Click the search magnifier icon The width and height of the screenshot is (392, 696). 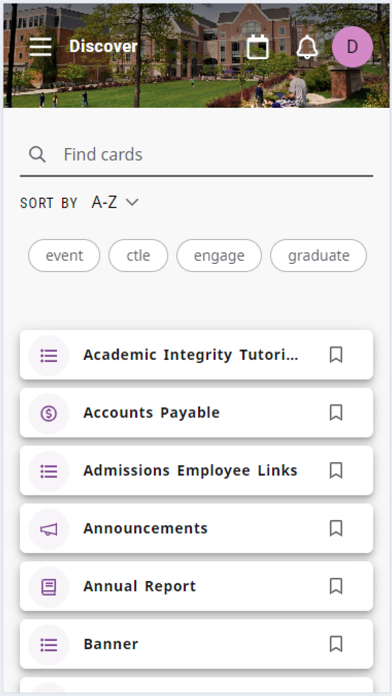pos(37,154)
